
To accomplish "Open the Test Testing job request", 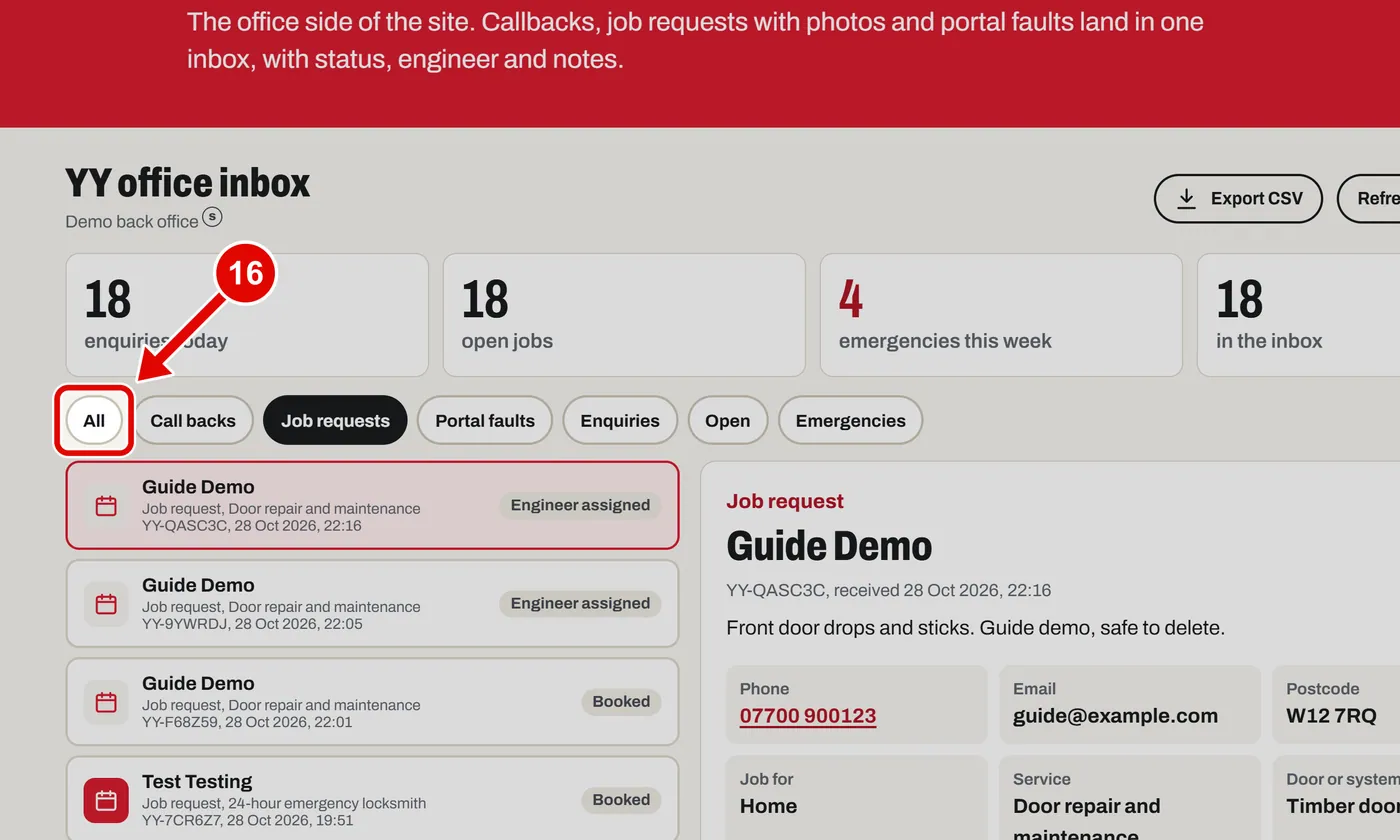I will tap(372, 799).
